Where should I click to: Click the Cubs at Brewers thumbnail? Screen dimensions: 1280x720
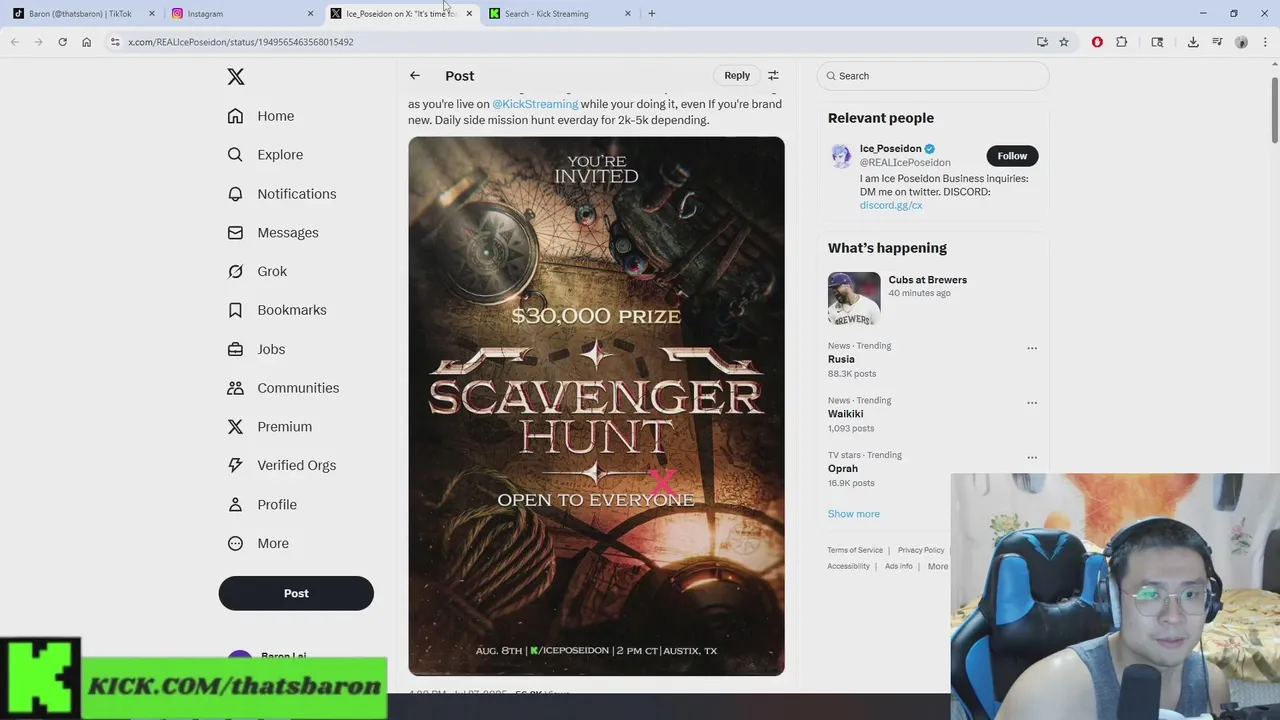coord(854,298)
